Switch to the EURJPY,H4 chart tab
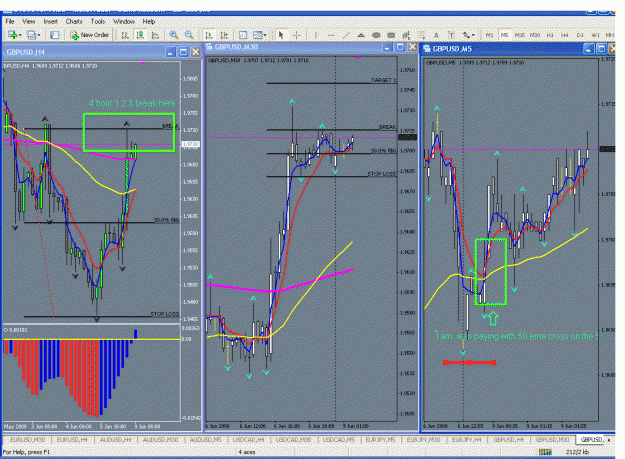This screenshot has height=459, width=625. tap(466, 439)
